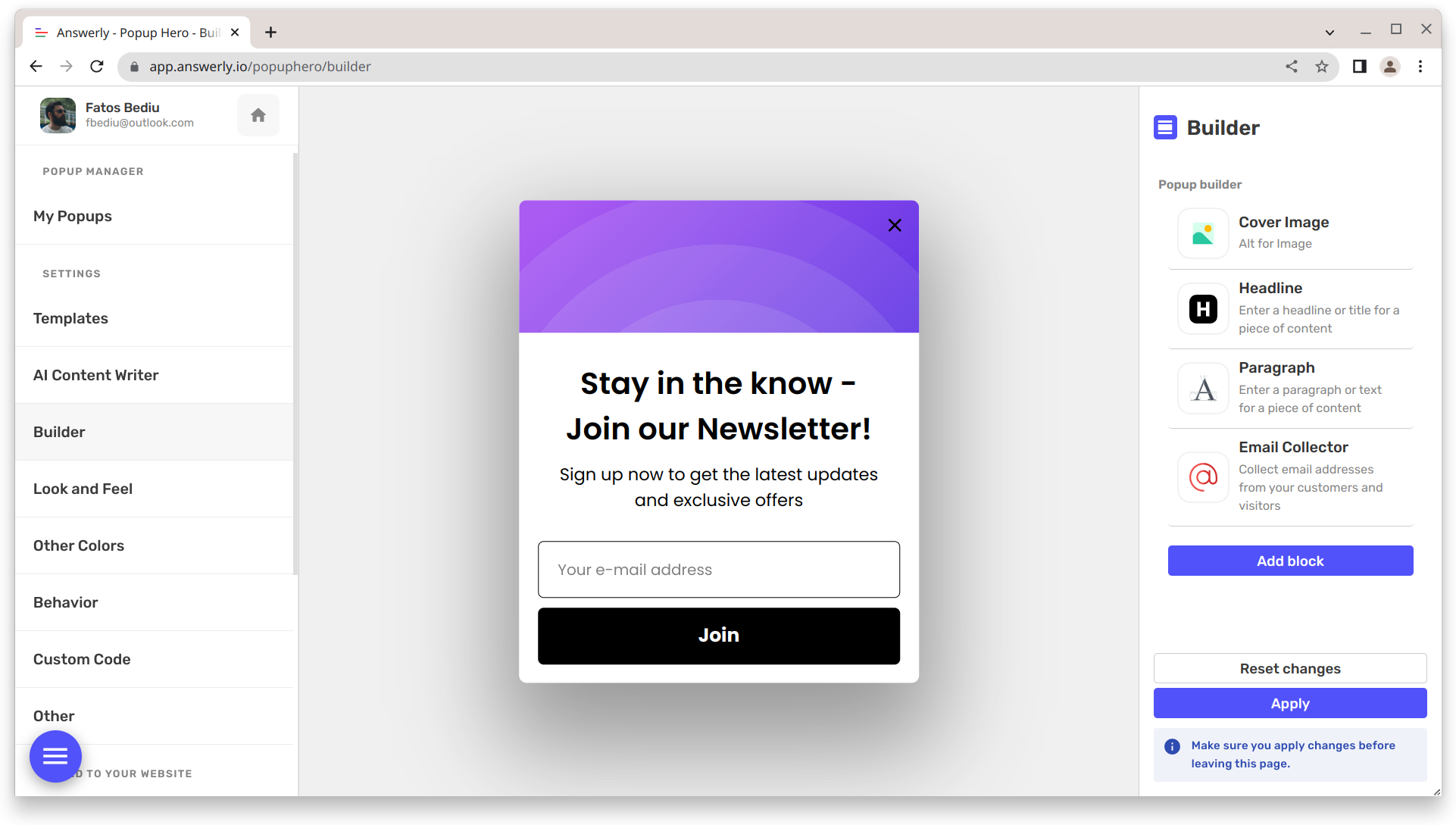Click the user profile icon top-right
The height and width of the screenshot is (825, 1456).
pyautogui.click(x=1390, y=67)
